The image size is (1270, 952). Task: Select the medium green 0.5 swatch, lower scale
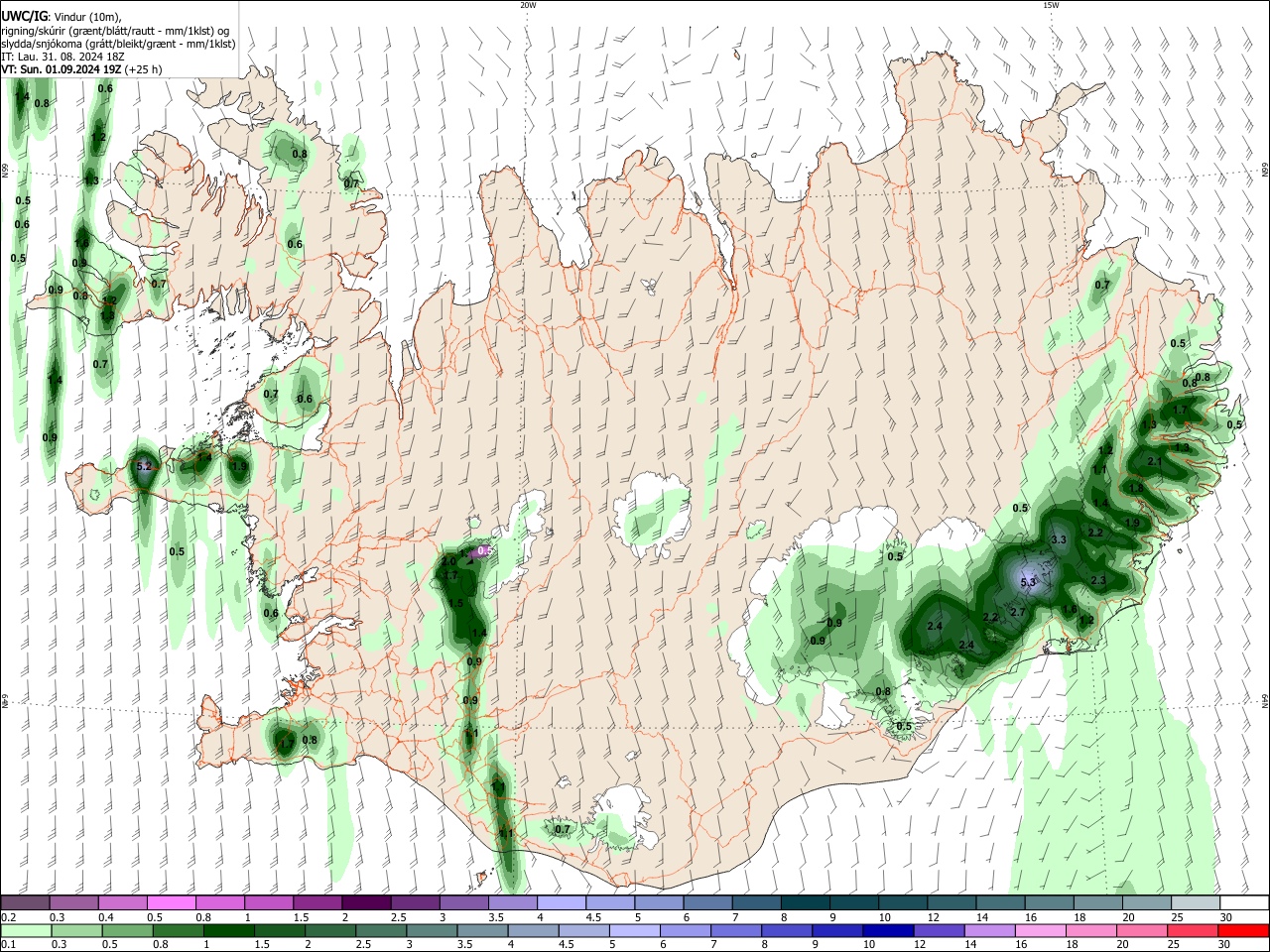click(127, 931)
